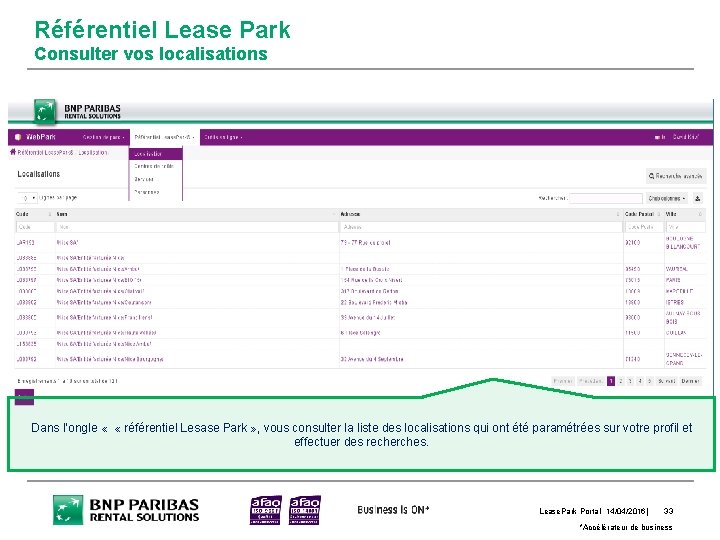This screenshot has width=720, height=540.
Task: Open the lignes par page dropdown
Action: [x=27, y=198]
